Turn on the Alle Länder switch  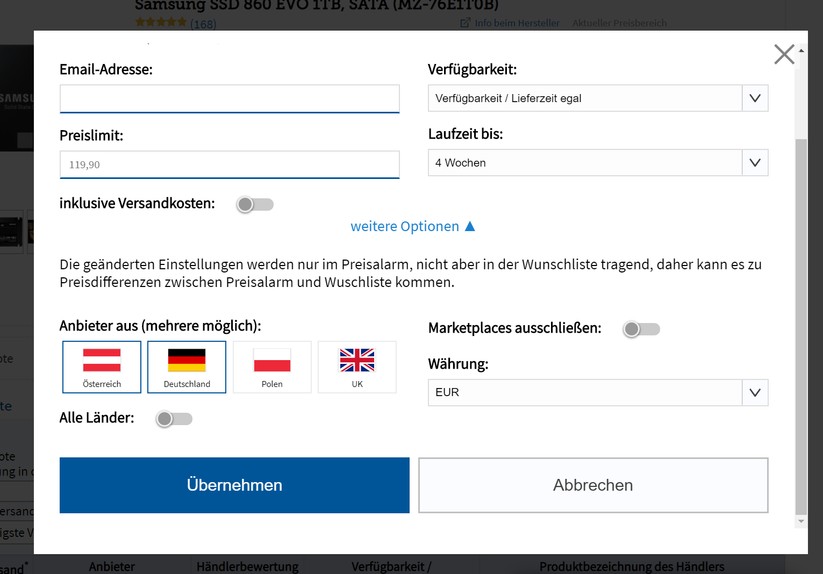(x=174, y=419)
